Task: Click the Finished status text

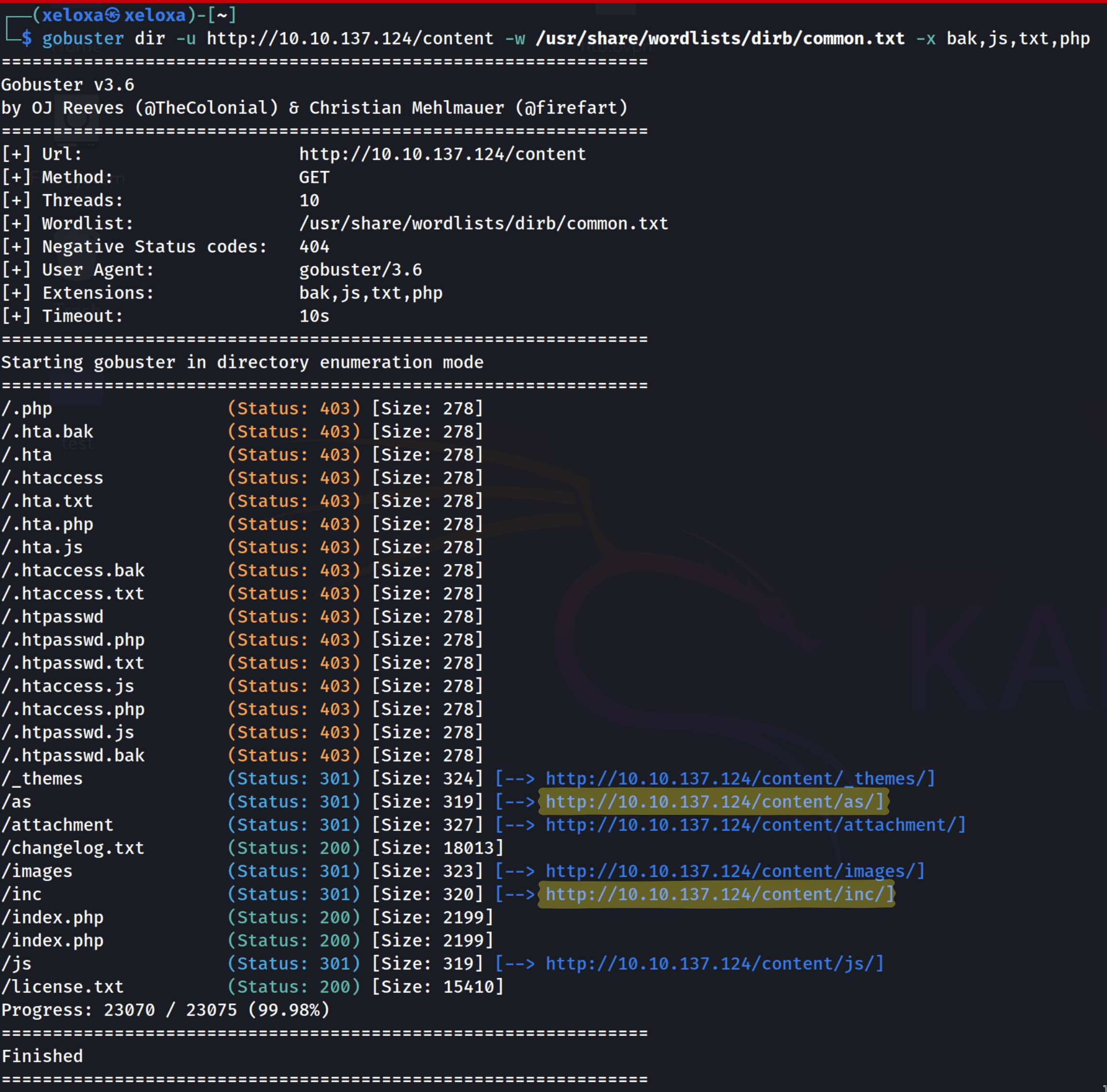Action: point(42,1056)
